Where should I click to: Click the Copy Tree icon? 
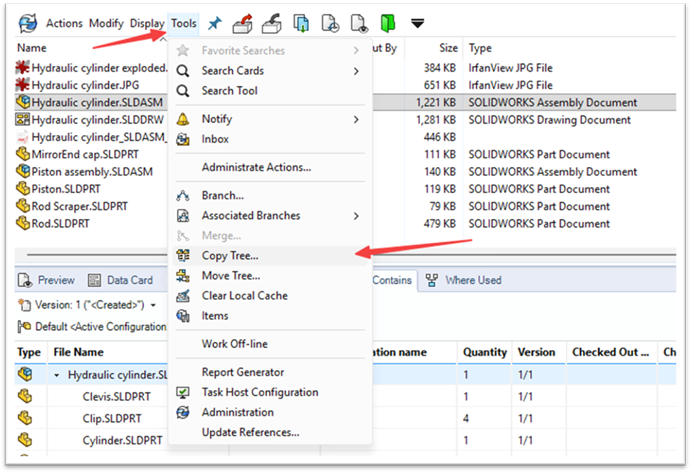click(x=183, y=255)
